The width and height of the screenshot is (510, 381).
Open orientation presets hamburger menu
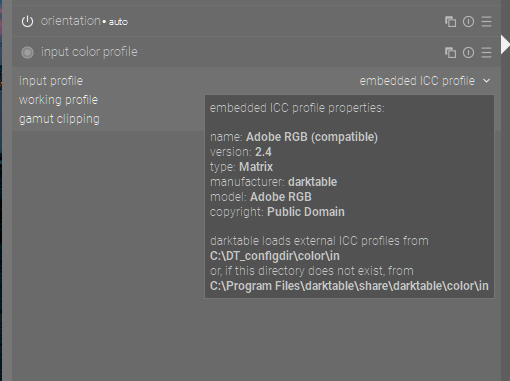[x=486, y=22]
